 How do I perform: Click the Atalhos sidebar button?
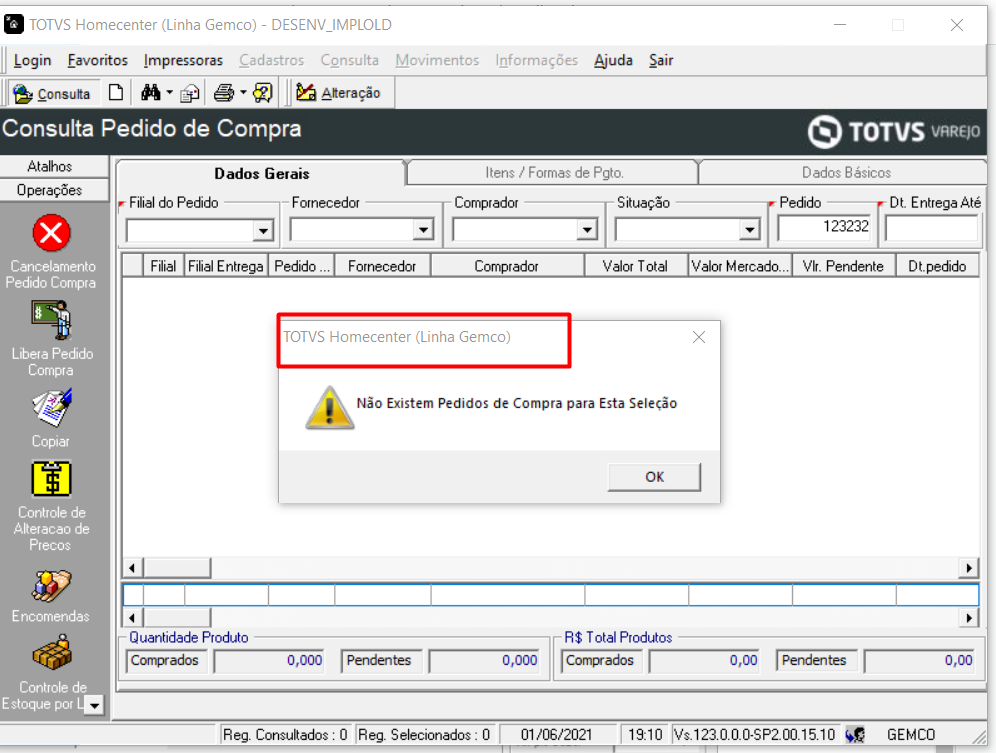50,166
